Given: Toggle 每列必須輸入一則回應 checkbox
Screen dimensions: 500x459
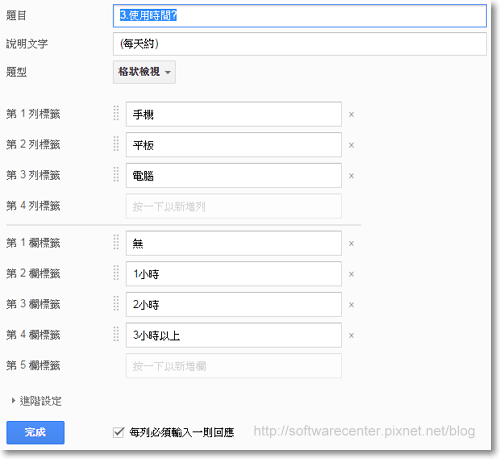Looking at the screenshot, I should click(x=118, y=432).
